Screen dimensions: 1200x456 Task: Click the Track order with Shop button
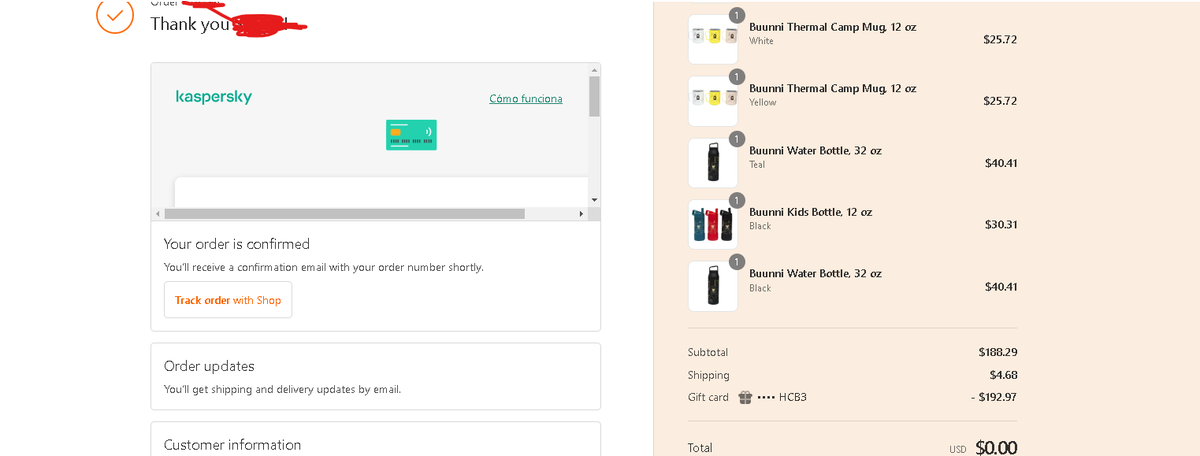click(228, 300)
